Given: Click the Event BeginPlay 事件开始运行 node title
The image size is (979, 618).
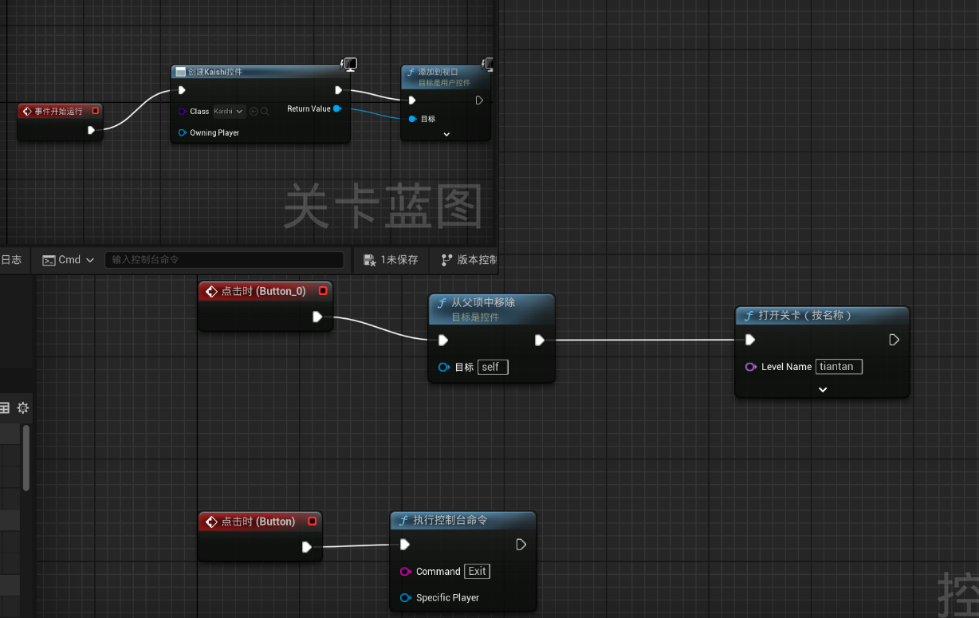Looking at the screenshot, I should 58,111.
